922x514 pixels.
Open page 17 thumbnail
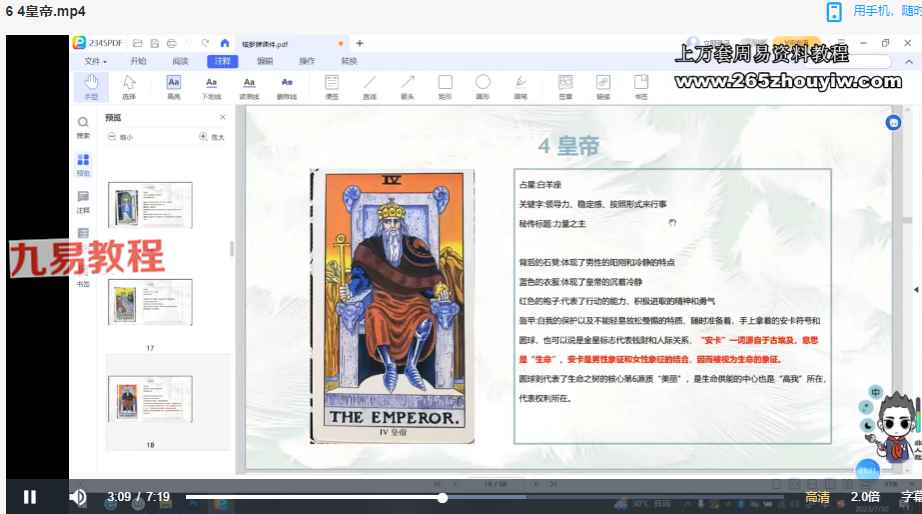click(150, 302)
